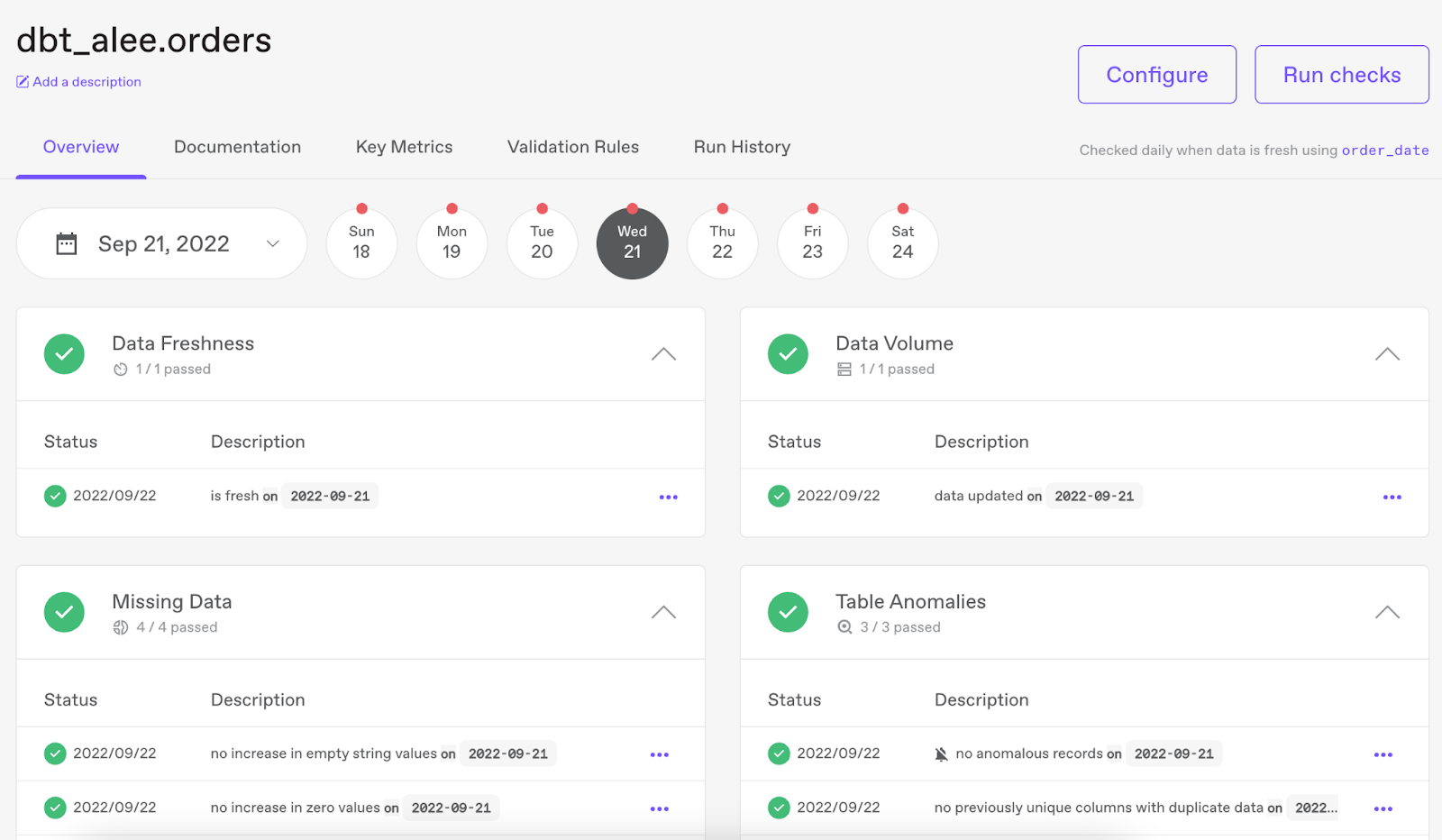This screenshot has height=840, width=1442.
Task: Collapse the Data Volume section
Action: (x=1387, y=354)
